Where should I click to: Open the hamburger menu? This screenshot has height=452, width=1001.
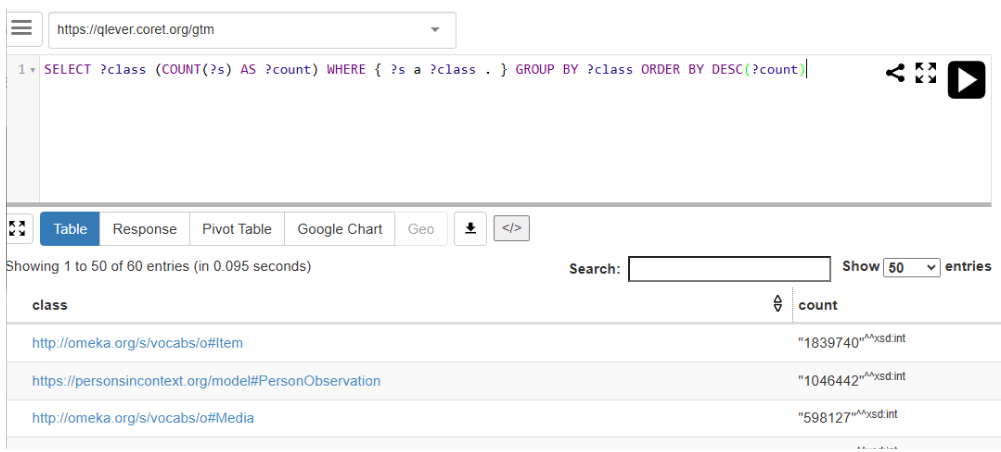pos(21,28)
